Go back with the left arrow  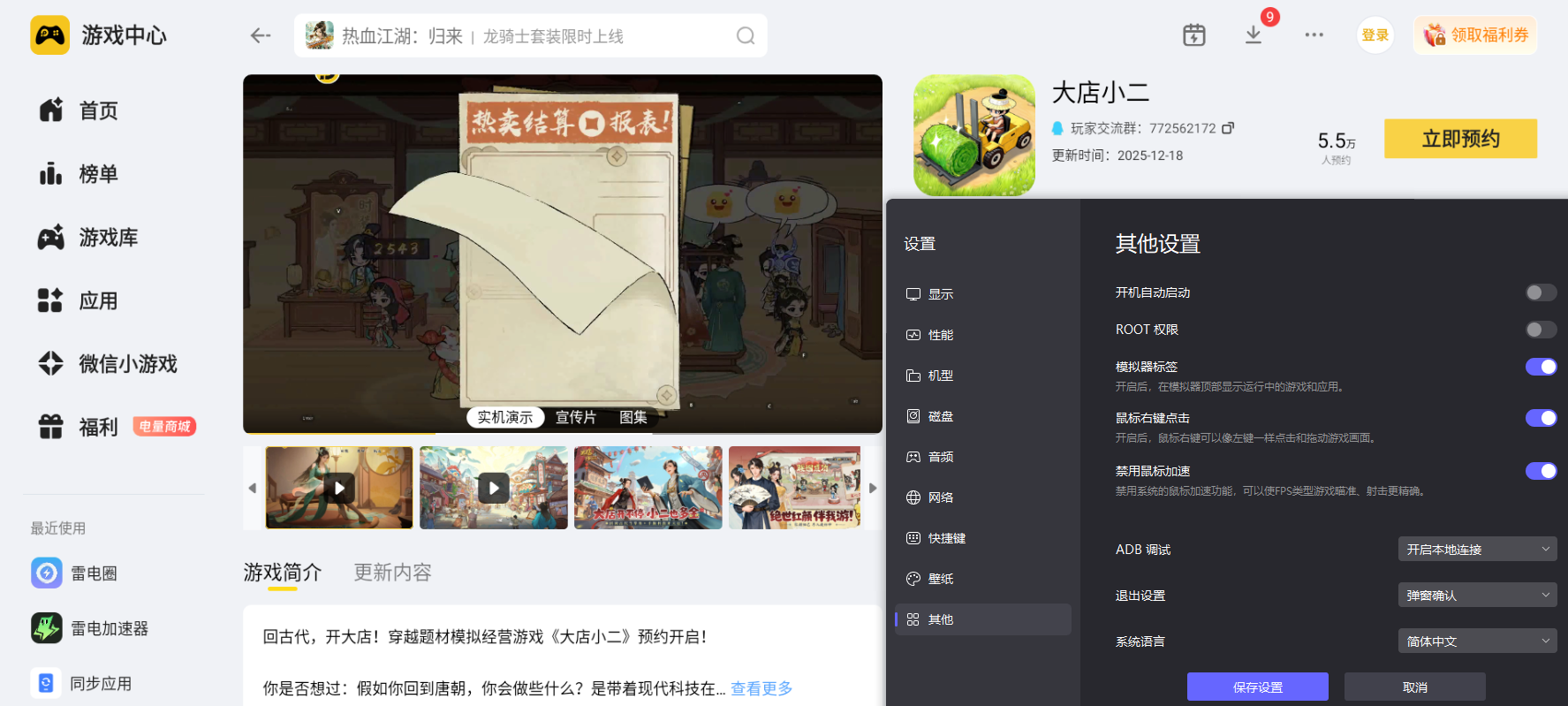tap(260, 35)
